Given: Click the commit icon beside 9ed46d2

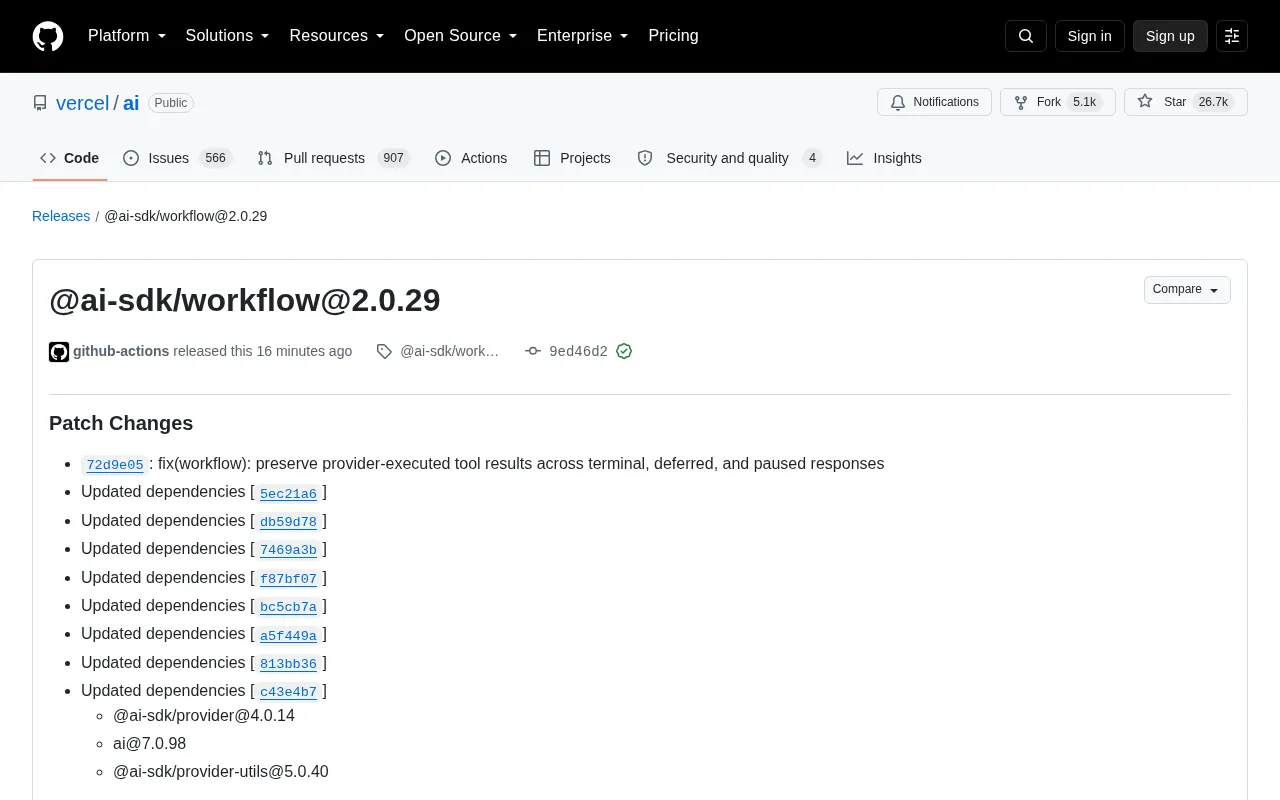Looking at the screenshot, I should click(533, 351).
